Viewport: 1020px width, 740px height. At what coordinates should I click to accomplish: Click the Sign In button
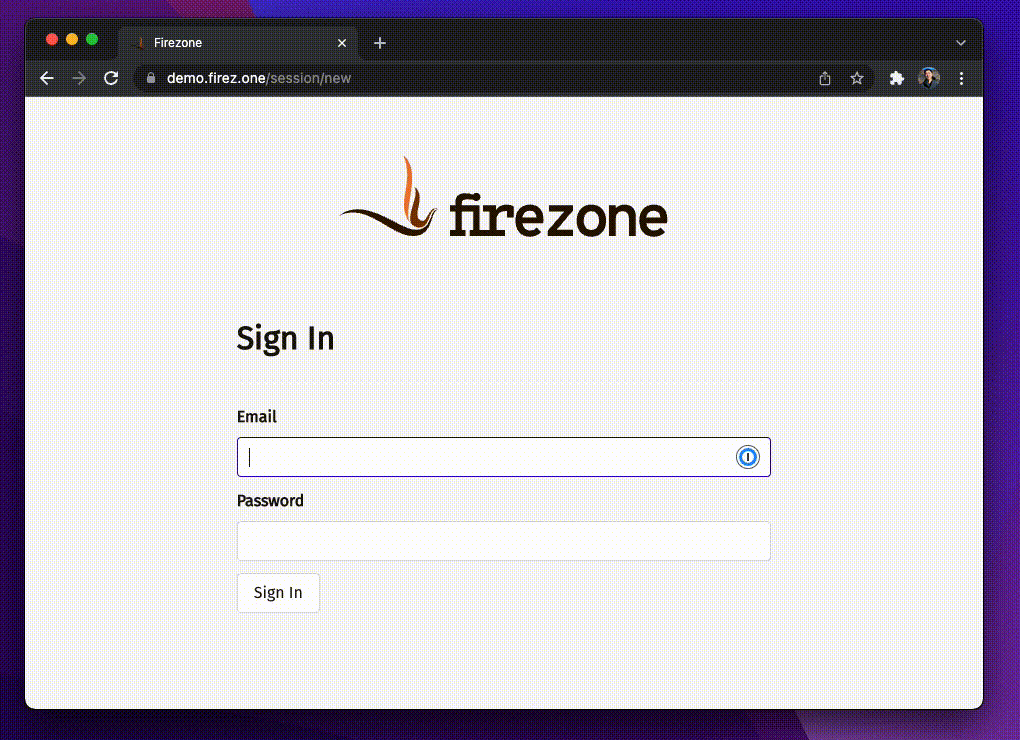pos(278,592)
